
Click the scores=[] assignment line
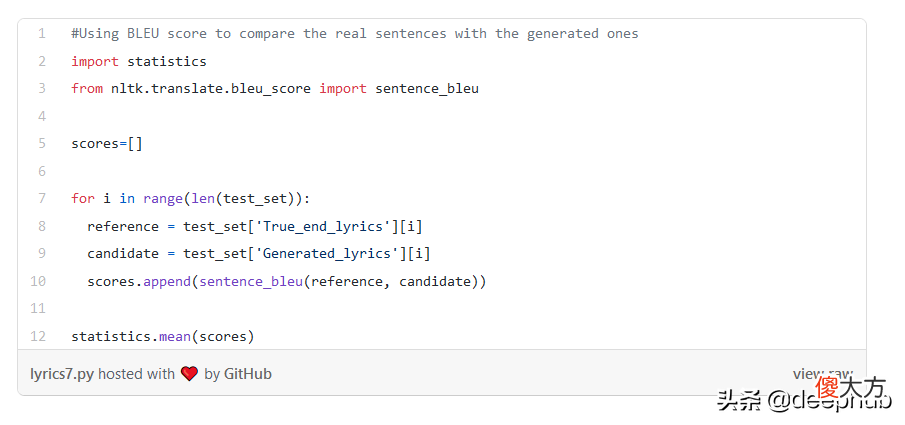click(107, 144)
